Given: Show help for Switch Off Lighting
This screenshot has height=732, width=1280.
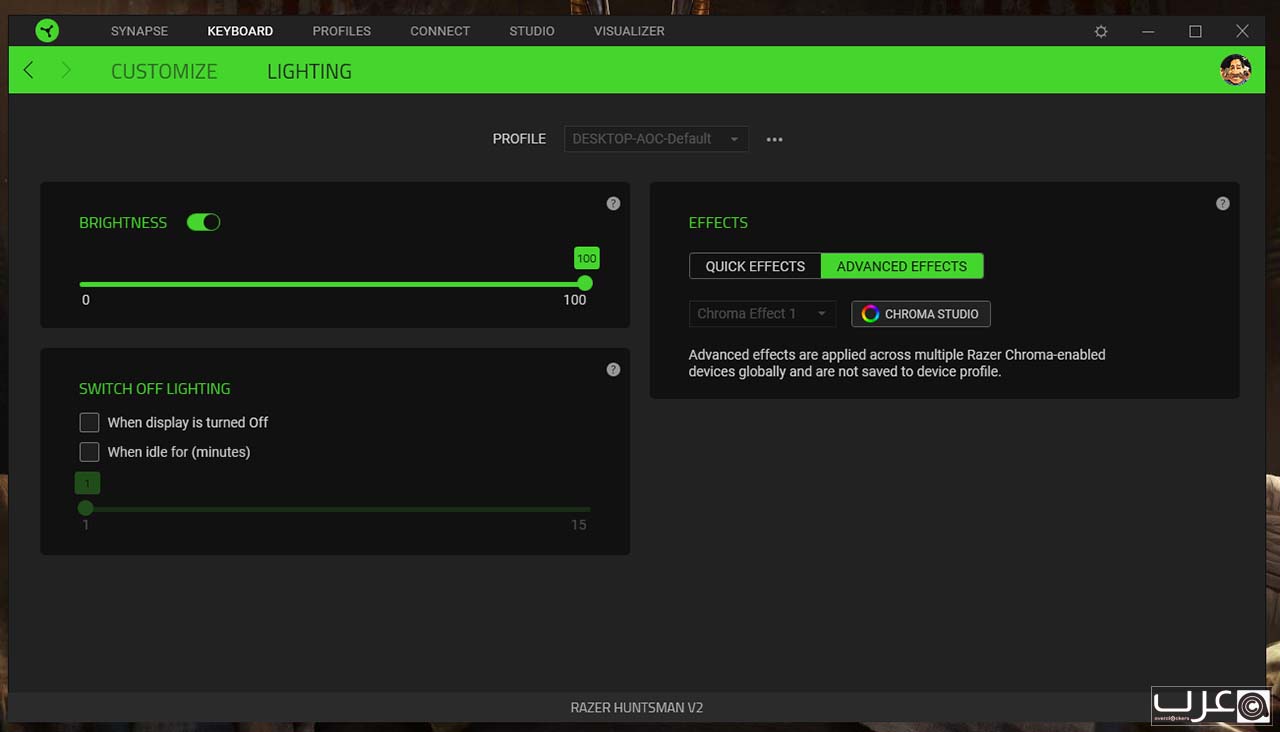Looking at the screenshot, I should point(613,370).
